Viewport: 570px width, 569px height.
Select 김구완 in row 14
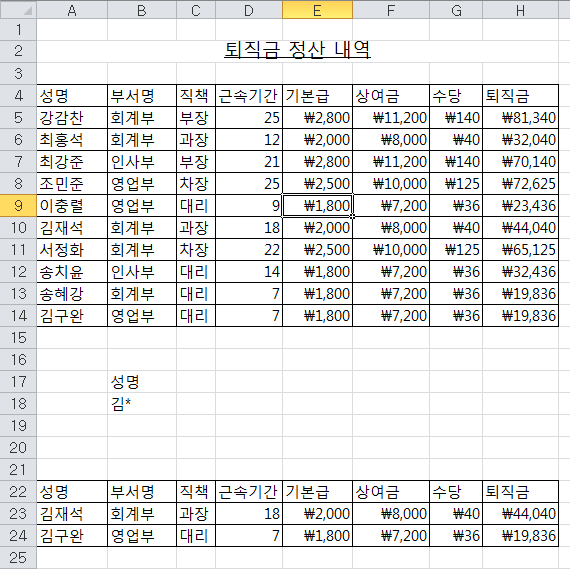coord(72,316)
